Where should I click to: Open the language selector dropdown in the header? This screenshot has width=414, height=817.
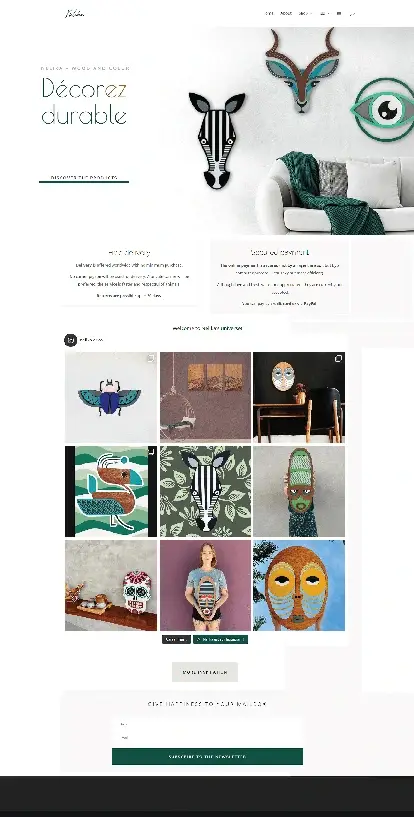(x=324, y=14)
